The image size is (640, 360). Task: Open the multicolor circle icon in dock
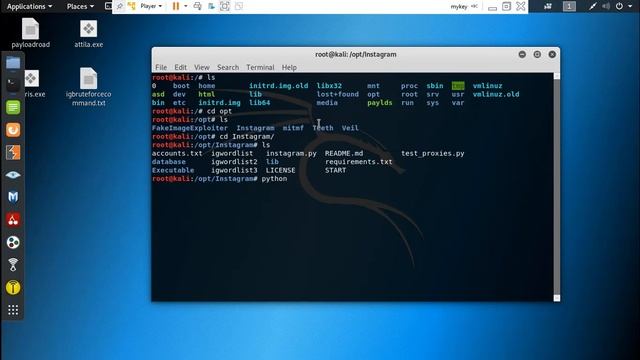[x=13, y=242]
